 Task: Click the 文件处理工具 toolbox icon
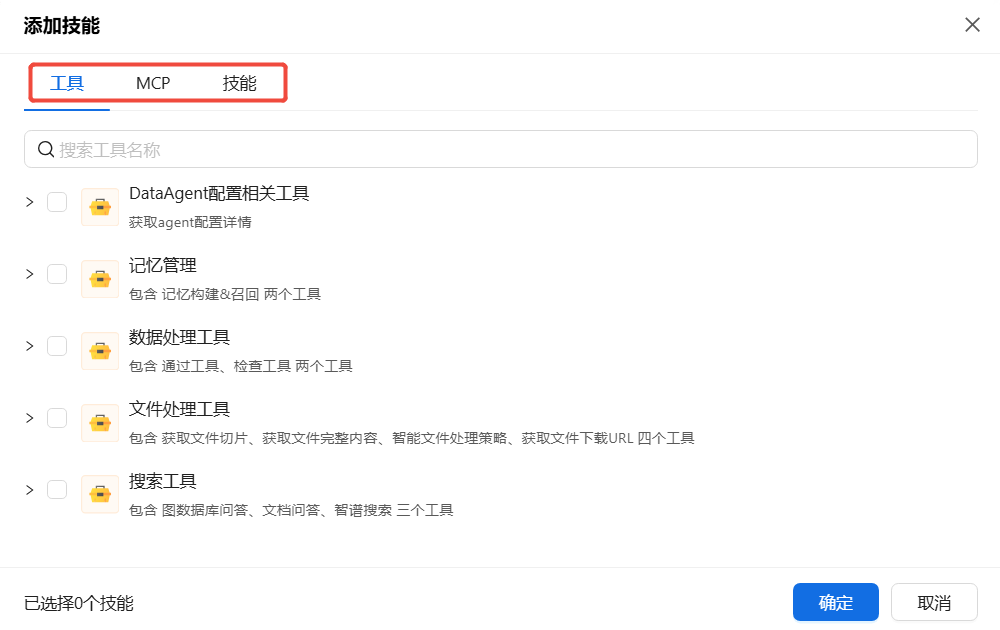(x=100, y=423)
